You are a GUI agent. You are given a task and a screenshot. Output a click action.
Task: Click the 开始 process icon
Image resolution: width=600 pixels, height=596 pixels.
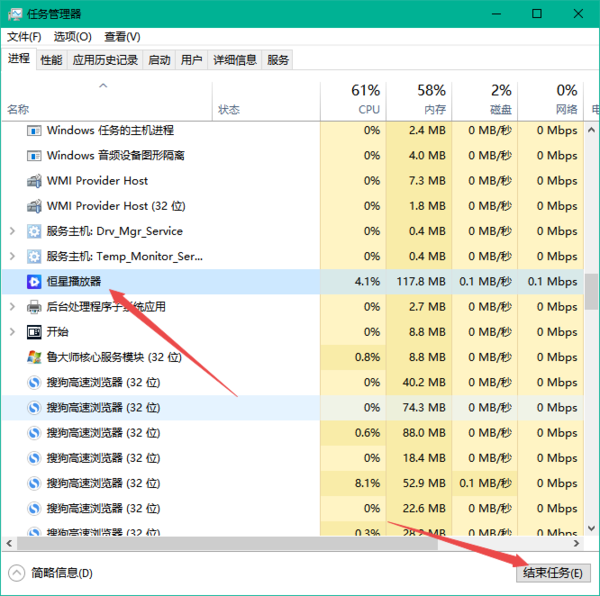click(x=34, y=332)
